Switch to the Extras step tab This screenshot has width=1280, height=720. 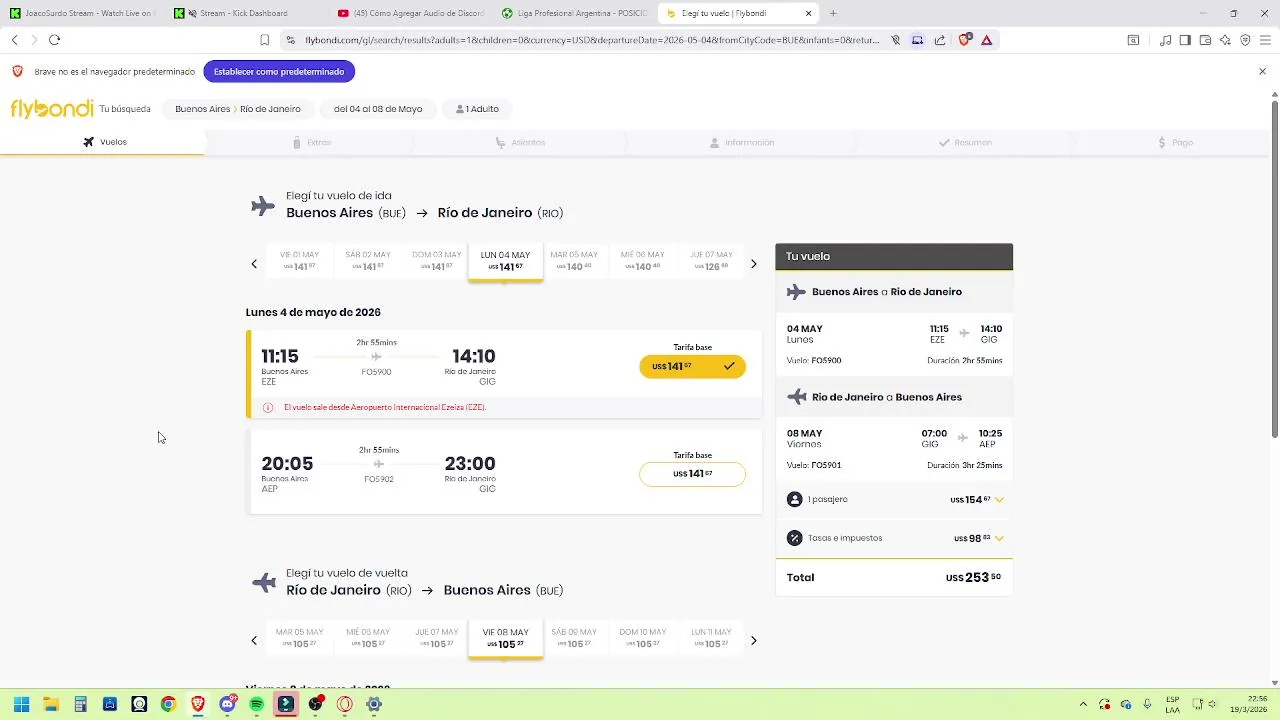coord(312,143)
